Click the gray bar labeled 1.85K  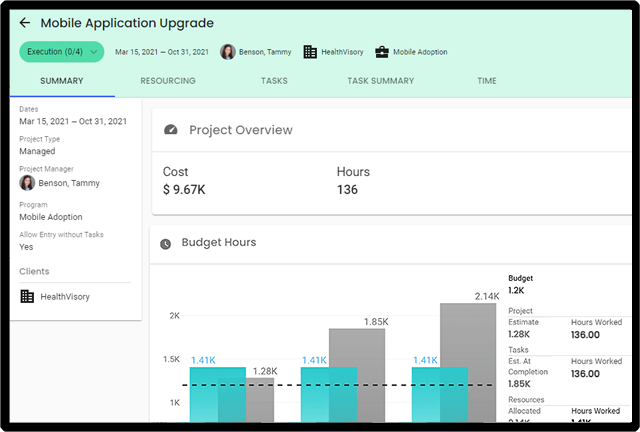pos(371,376)
